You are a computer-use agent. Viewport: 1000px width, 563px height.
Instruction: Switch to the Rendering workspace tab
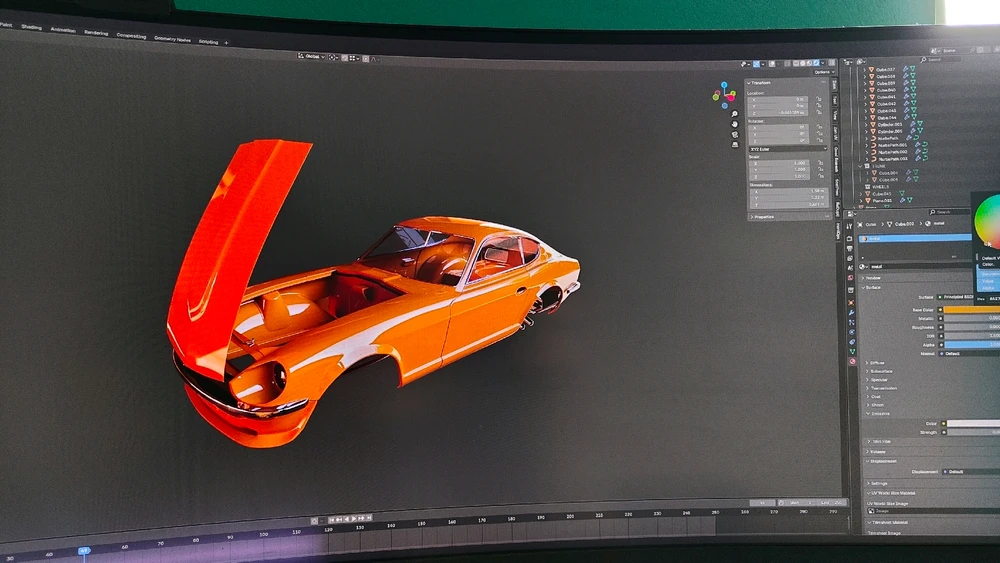point(96,32)
